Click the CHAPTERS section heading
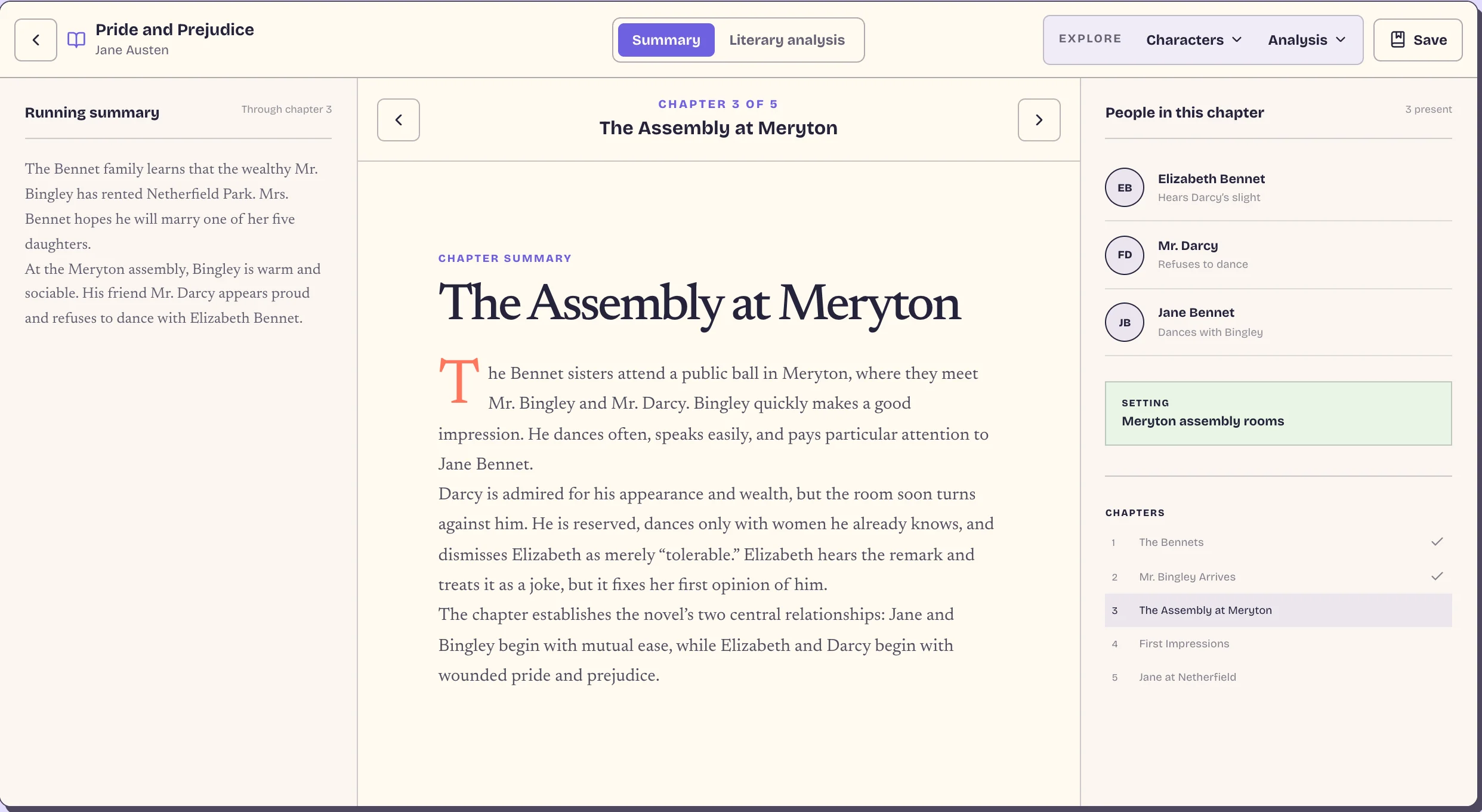 point(1135,513)
